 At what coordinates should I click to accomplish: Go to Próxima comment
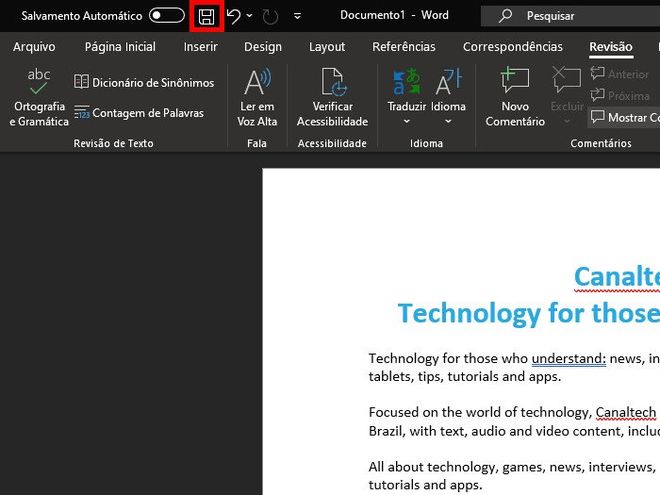click(x=620, y=96)
